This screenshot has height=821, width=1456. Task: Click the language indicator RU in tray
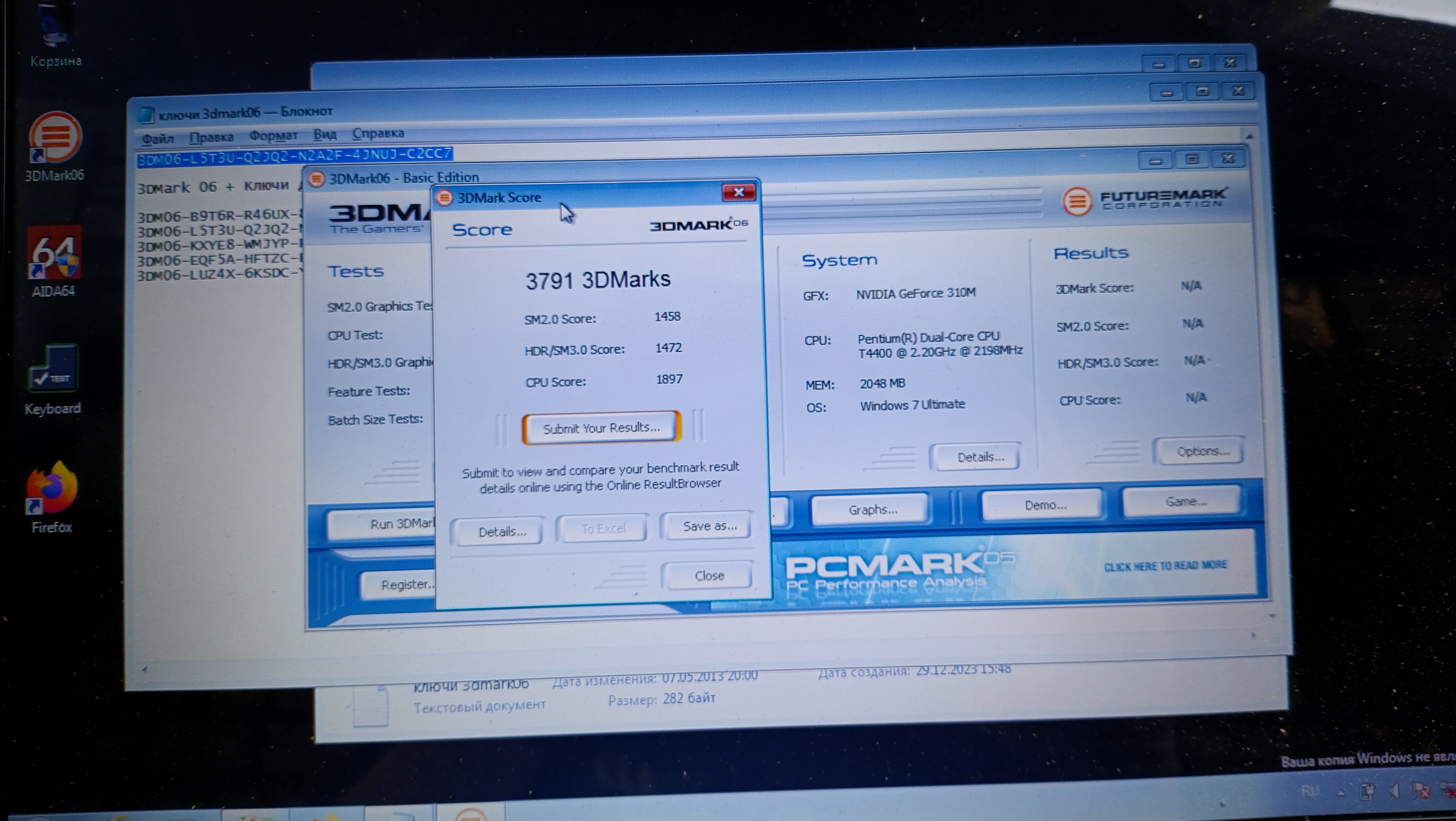pyautogui.click(x=1310, y=791)
